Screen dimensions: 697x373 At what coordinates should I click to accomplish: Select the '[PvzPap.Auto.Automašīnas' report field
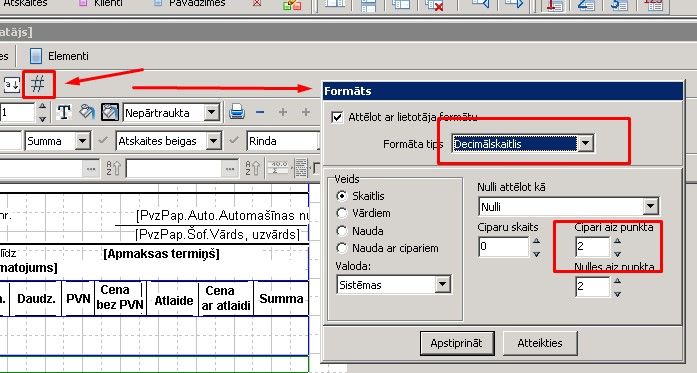point(222,216)
